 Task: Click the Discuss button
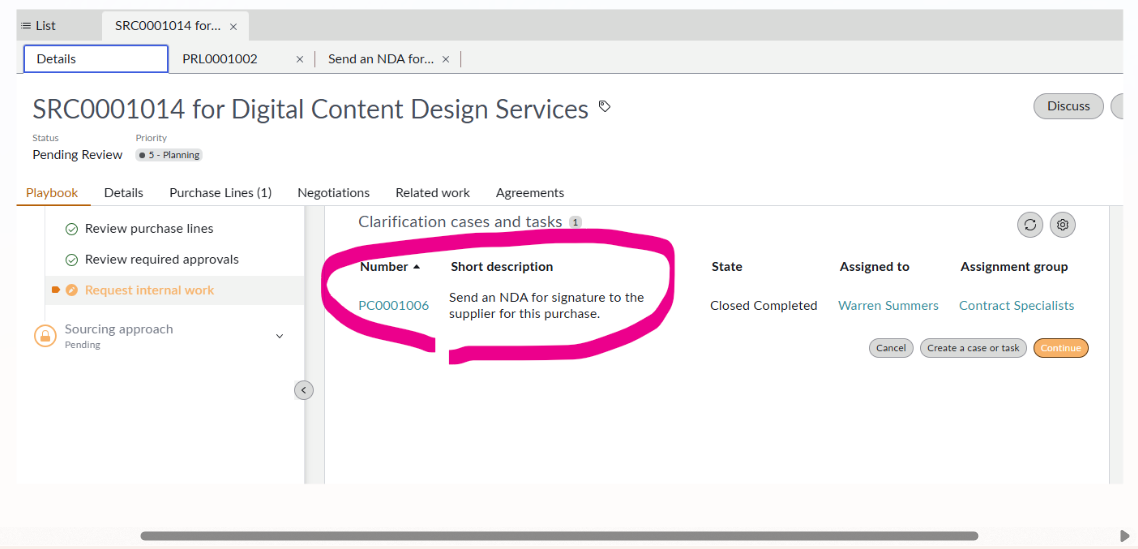click(1068, 106)
